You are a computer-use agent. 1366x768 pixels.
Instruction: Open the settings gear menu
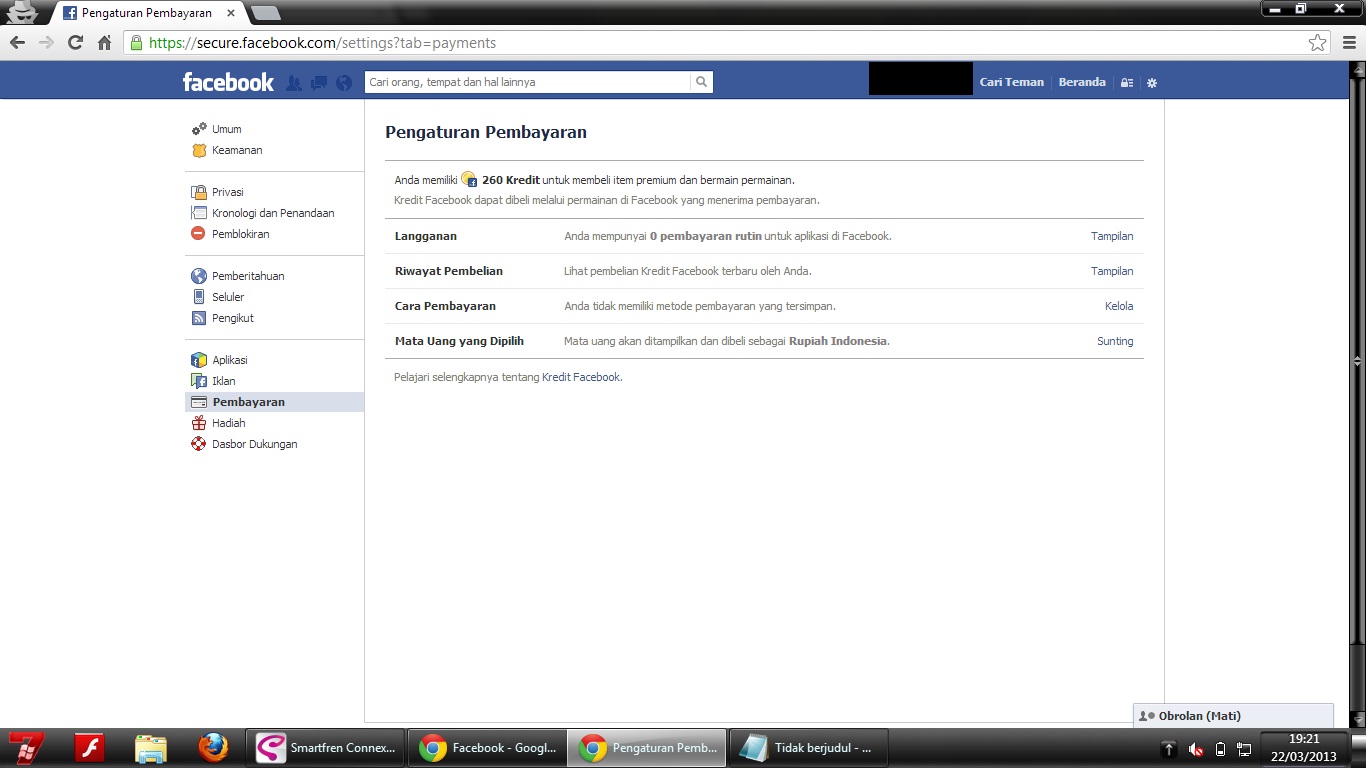1152,82
